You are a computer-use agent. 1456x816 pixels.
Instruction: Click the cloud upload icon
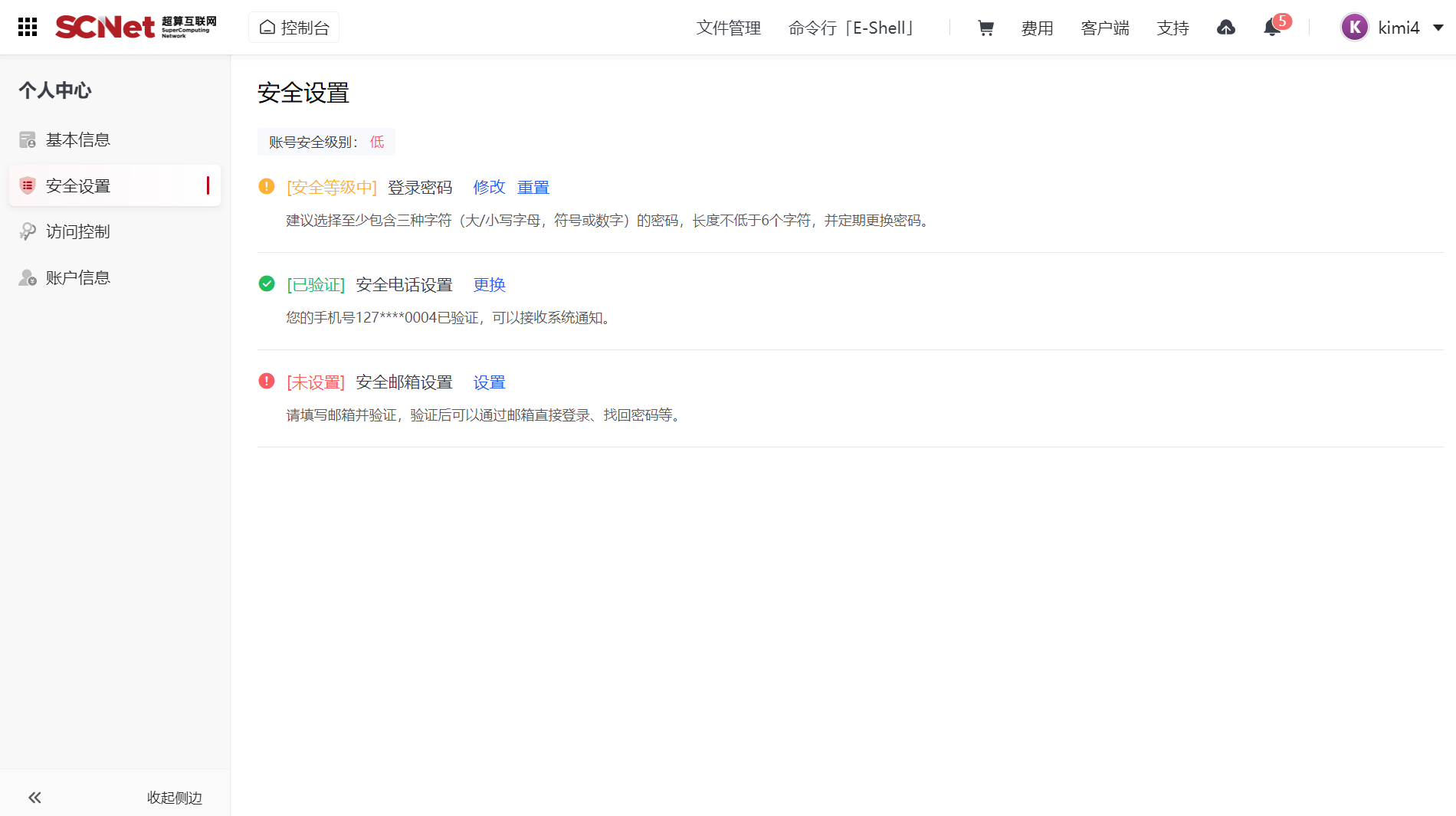pos(1225,28)
